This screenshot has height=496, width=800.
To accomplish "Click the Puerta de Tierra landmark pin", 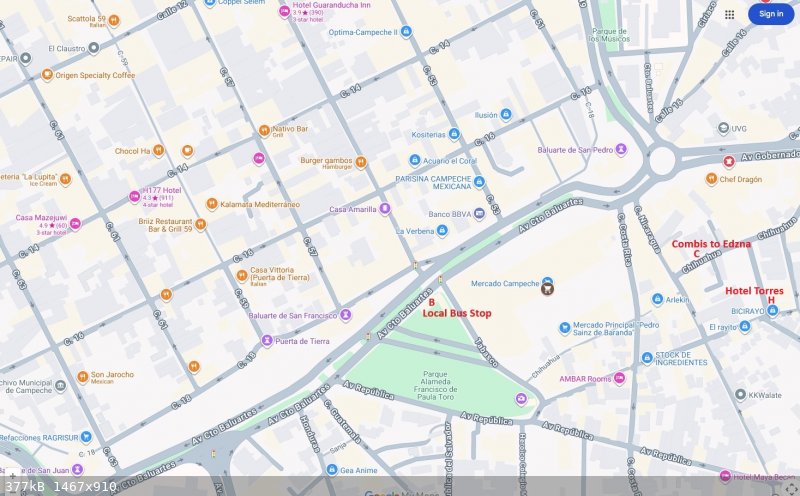I will (x=267, y=340).
